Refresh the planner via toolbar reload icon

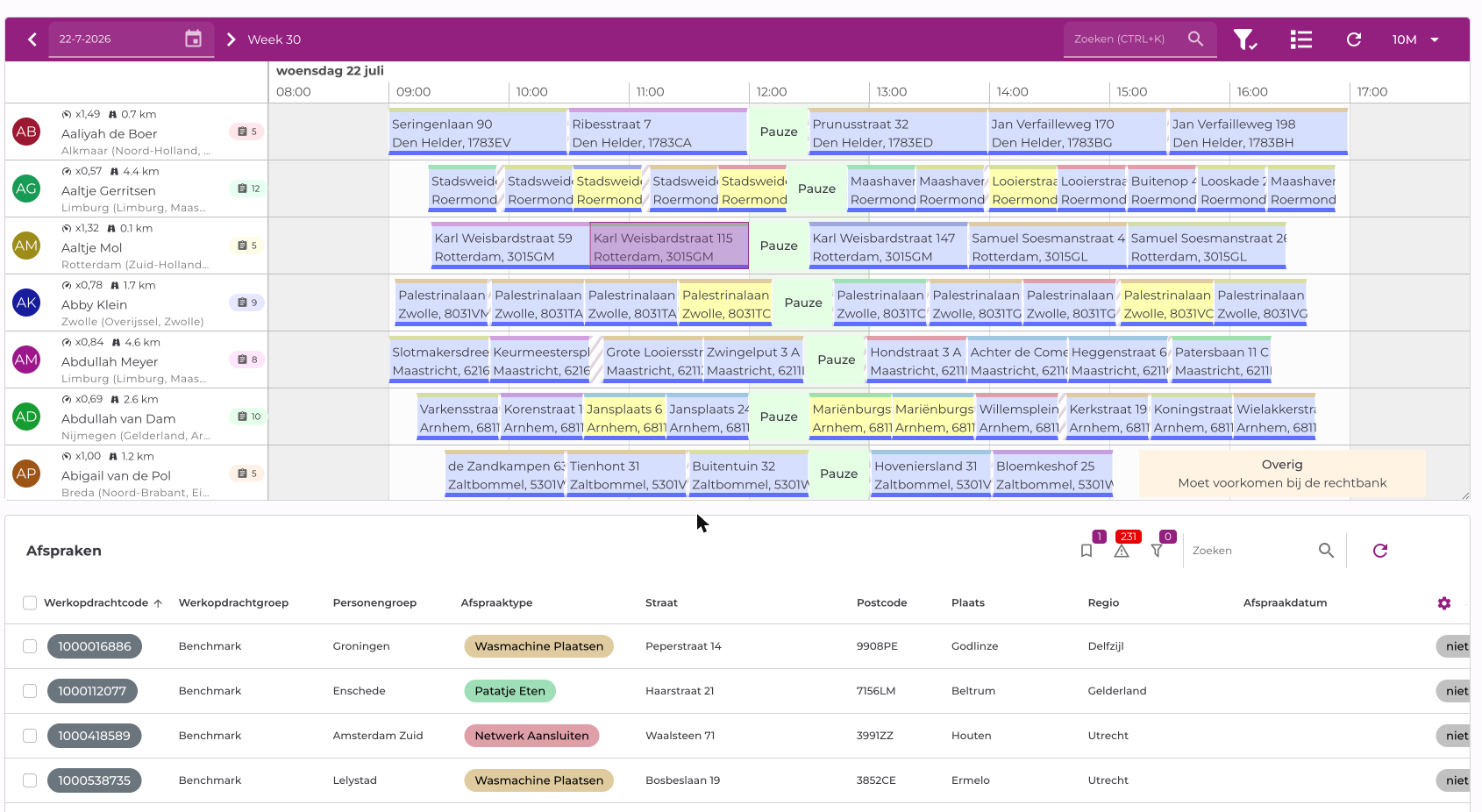1354,39
